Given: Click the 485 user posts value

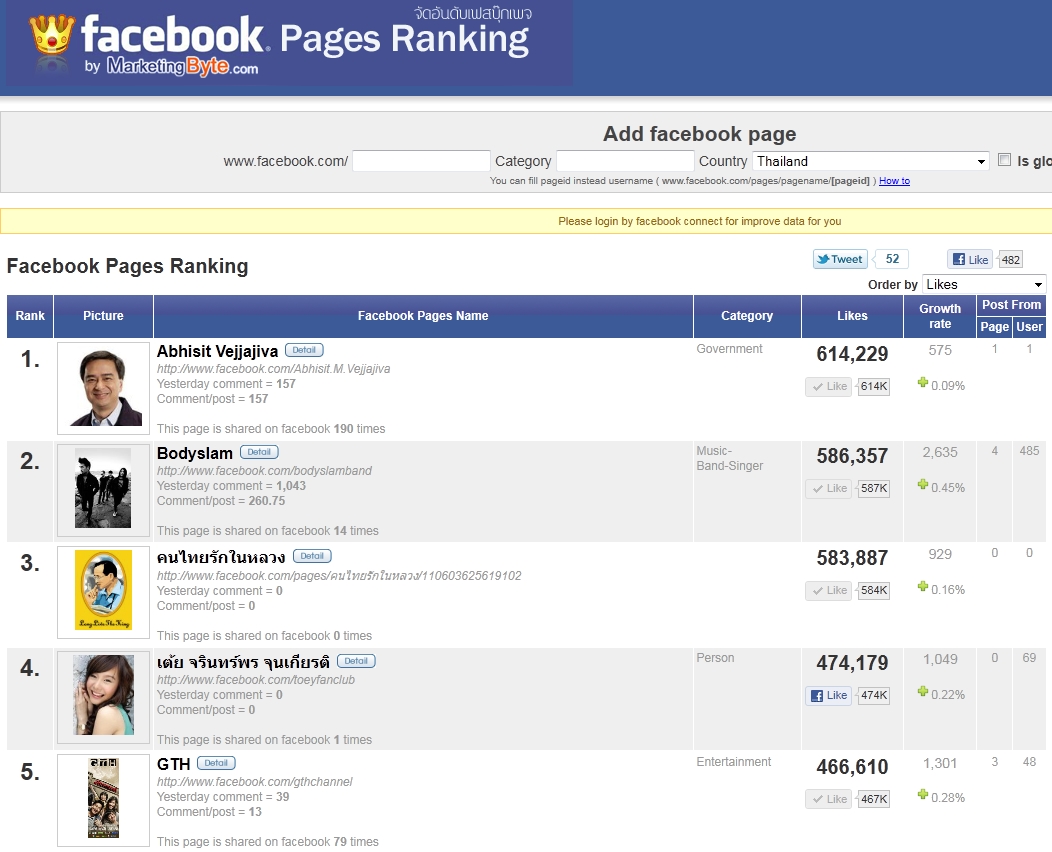Looking at the screenshot, I should [1029, 451].
